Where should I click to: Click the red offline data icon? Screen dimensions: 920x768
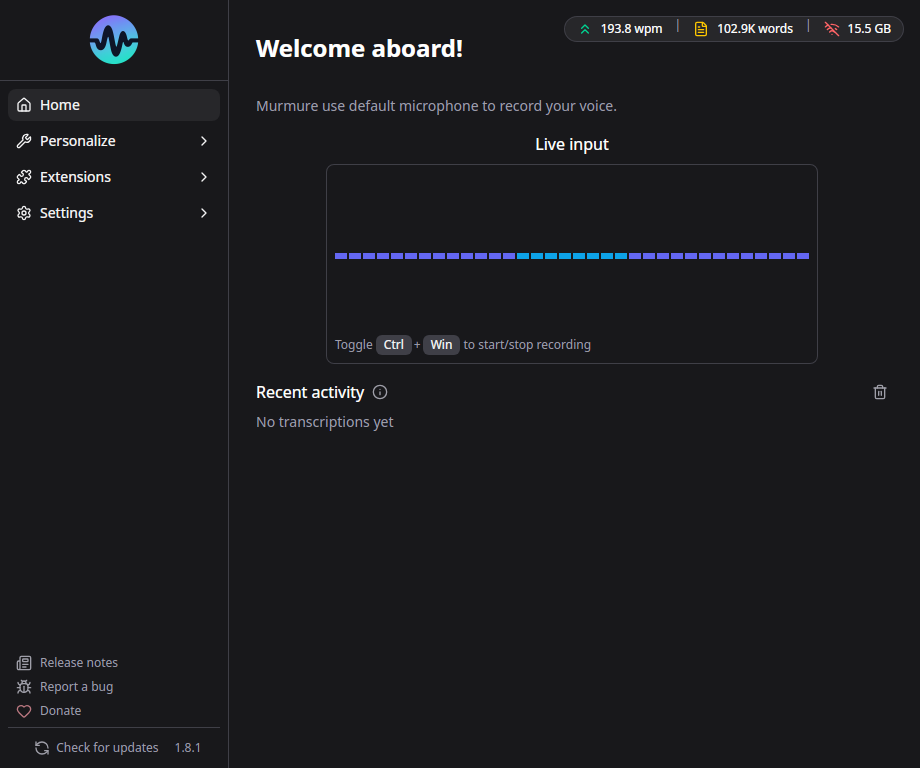point(831,29)
